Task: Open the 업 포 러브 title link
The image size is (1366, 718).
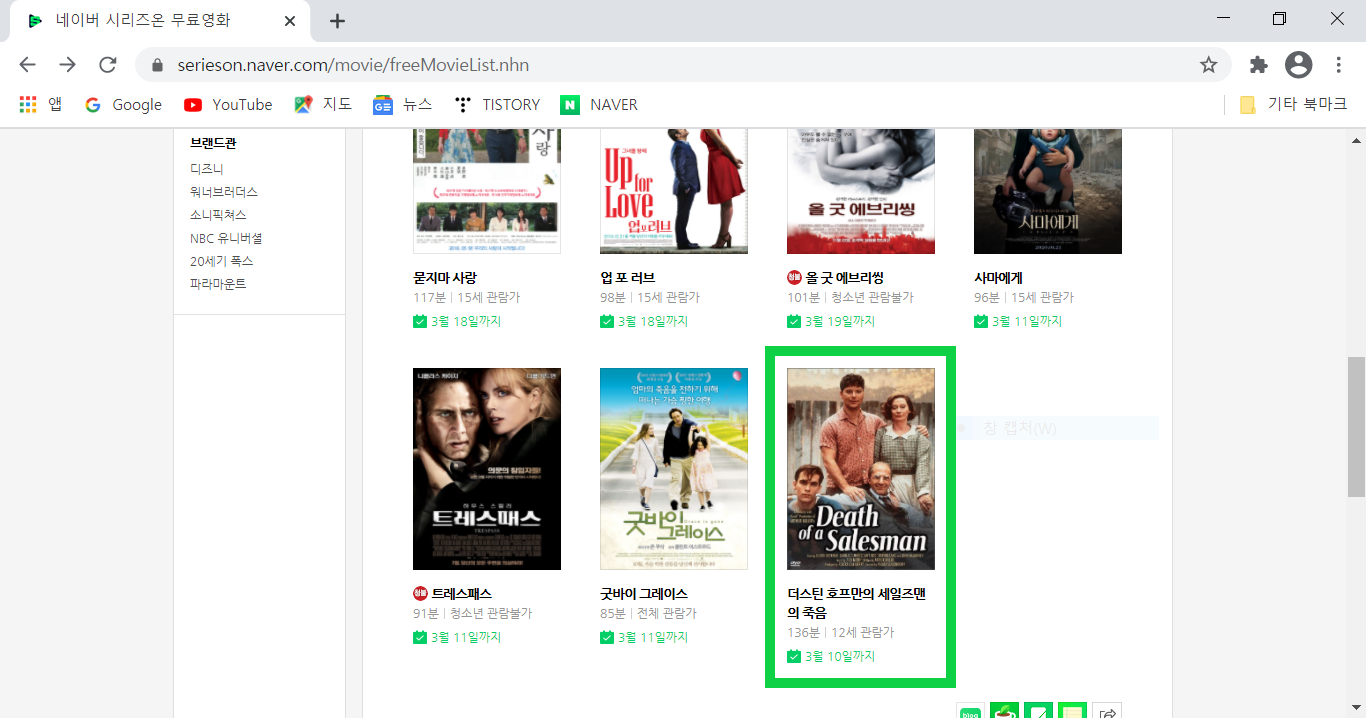Action: (628, 278)
